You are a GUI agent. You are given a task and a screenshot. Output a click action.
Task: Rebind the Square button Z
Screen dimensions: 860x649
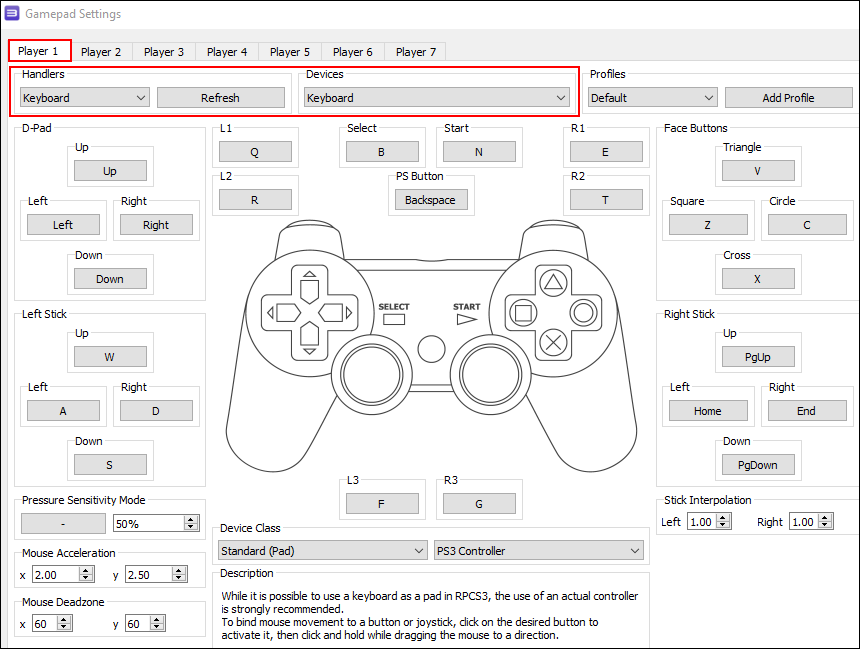[708, 225]
